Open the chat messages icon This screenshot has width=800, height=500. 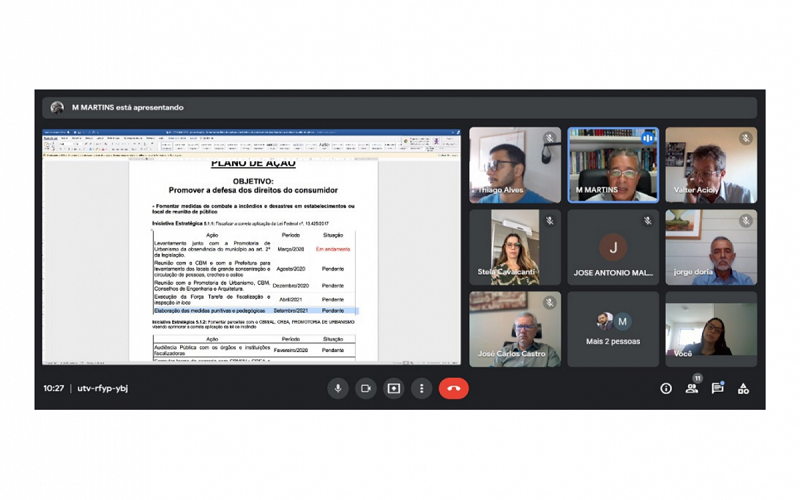click(x=718, y=389)
